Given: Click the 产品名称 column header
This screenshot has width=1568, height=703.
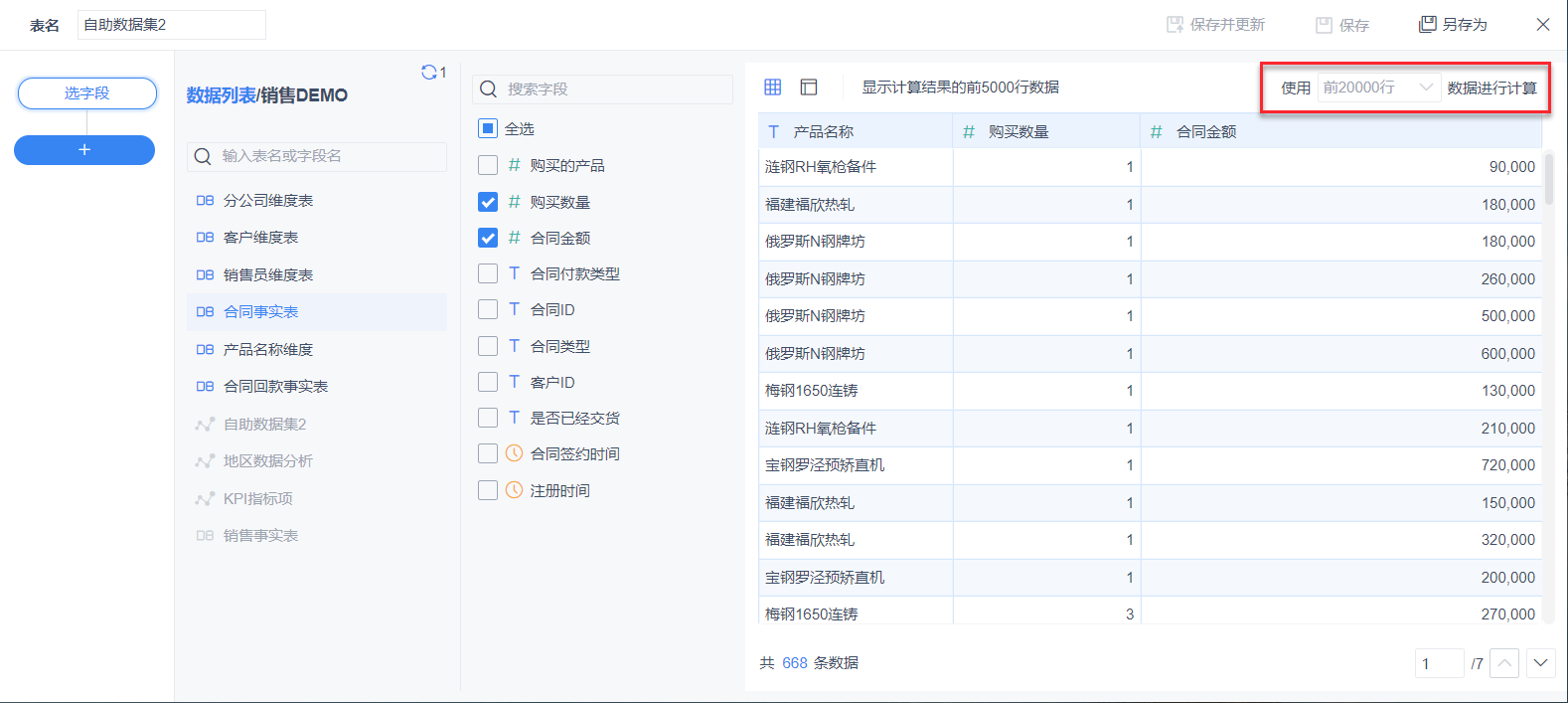Looking at the screenshot, I should 823,131.
